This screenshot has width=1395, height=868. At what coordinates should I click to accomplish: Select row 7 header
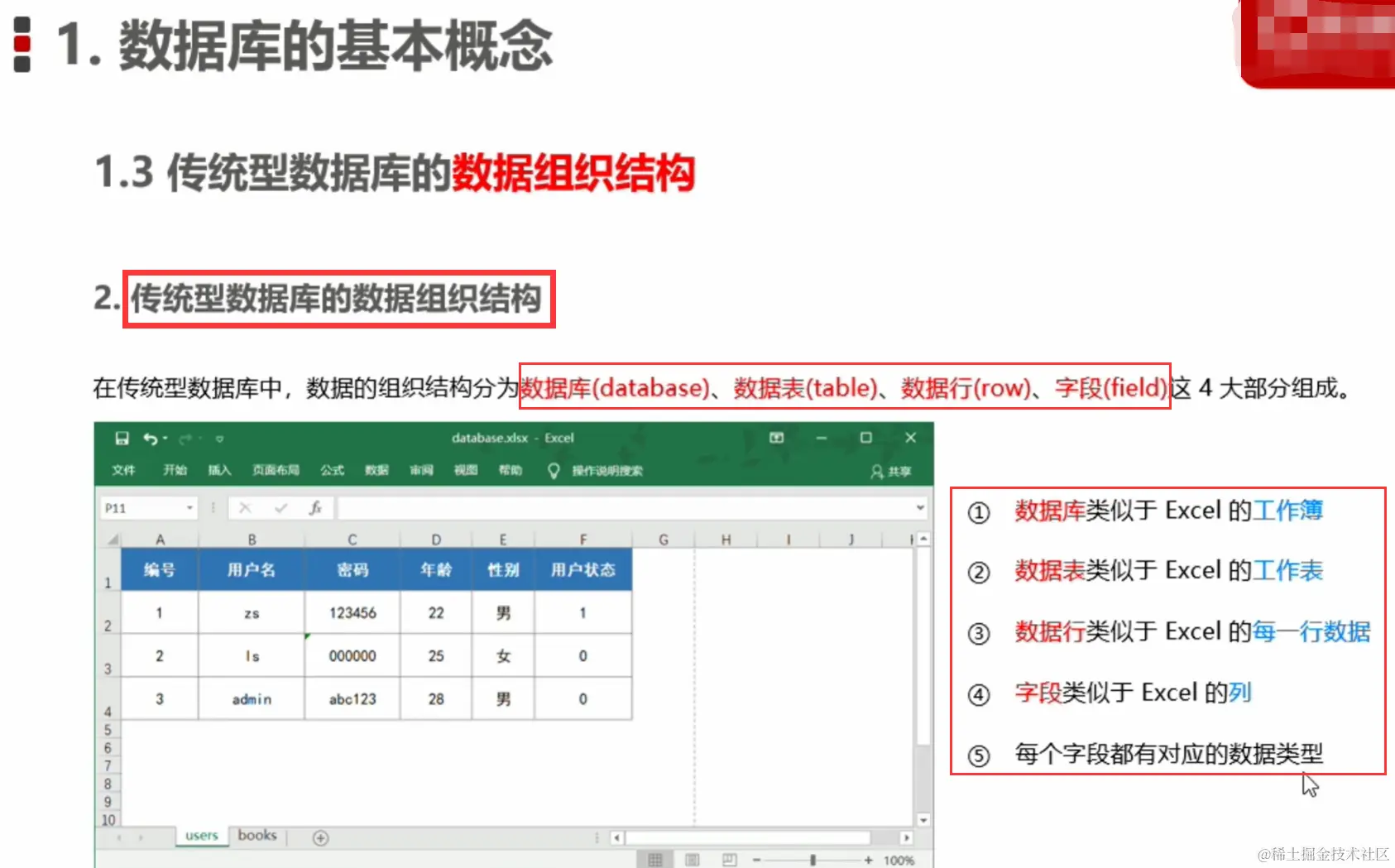(x=108, y=766)
